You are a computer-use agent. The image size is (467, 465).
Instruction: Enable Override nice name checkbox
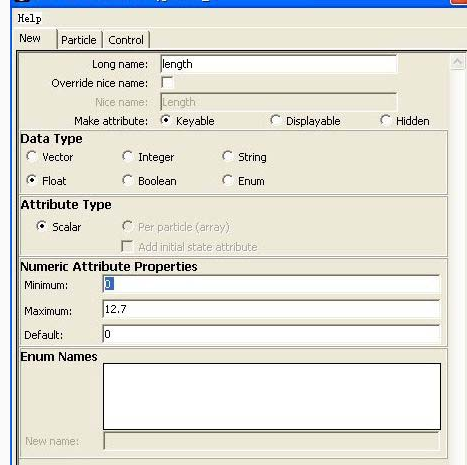[x=167, y=82]
